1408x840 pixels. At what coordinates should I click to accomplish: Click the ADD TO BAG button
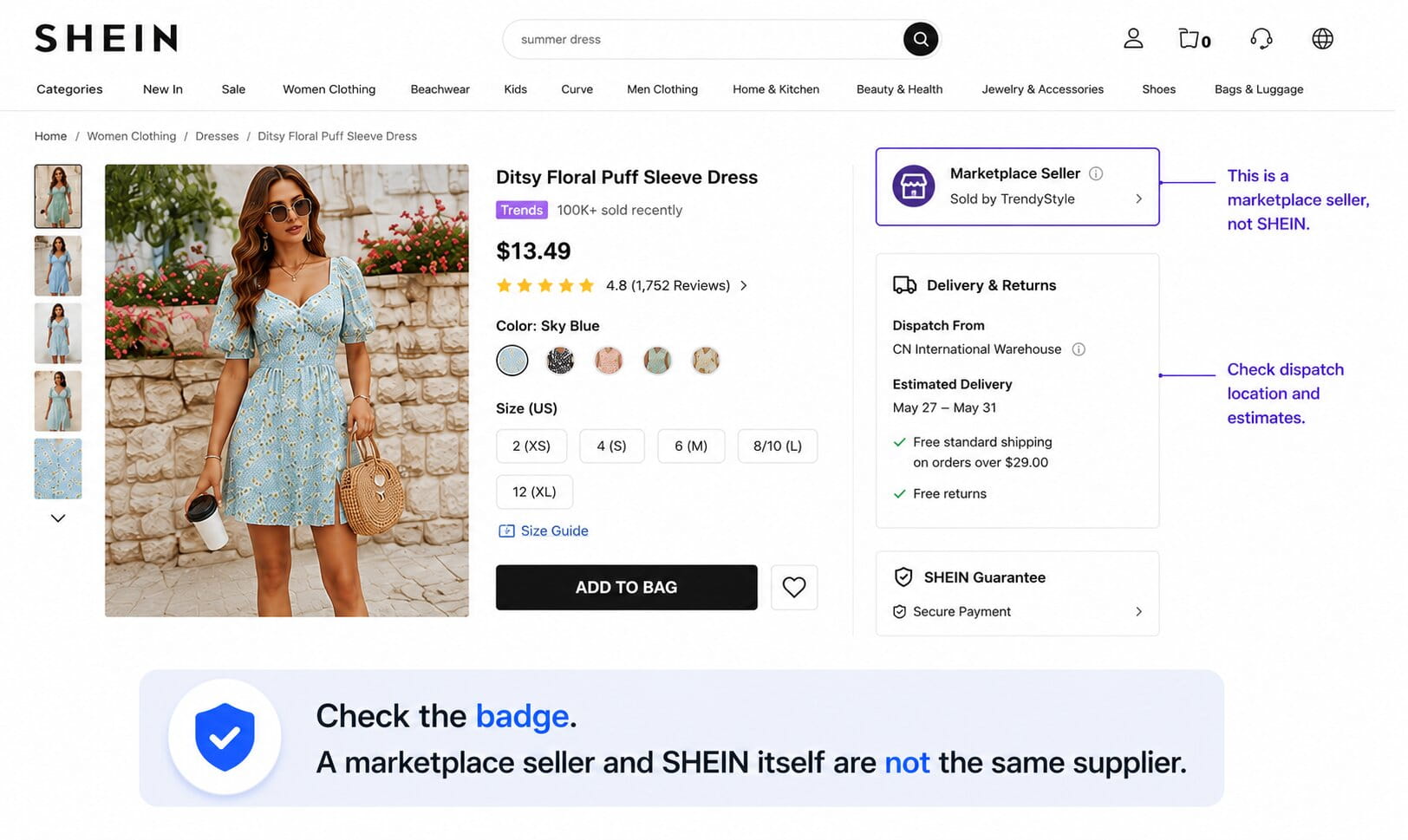627,588
